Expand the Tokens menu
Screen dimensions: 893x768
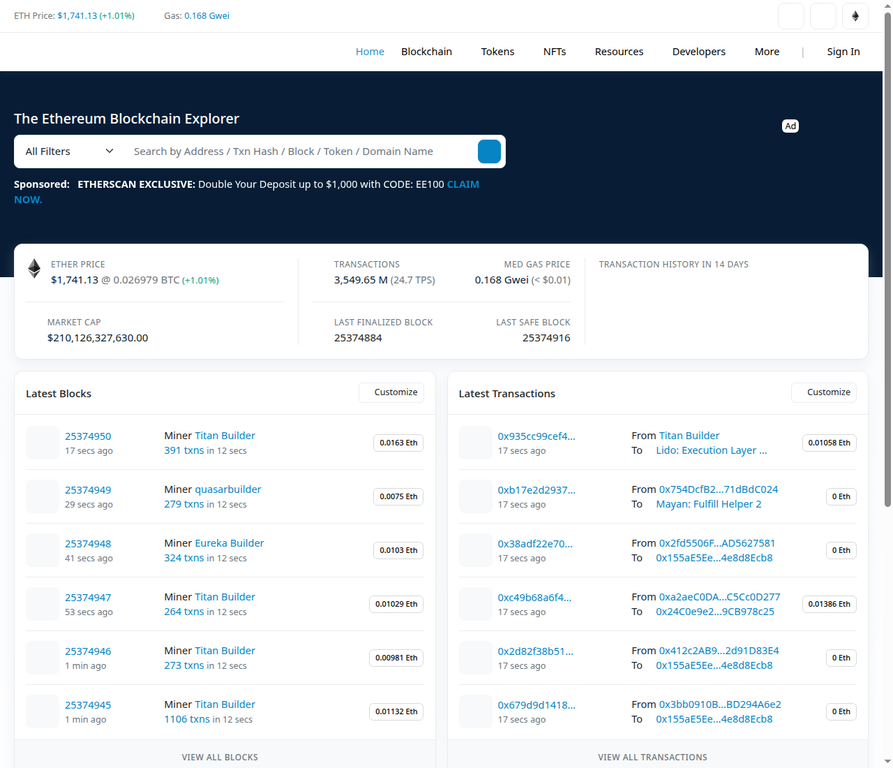498,52
